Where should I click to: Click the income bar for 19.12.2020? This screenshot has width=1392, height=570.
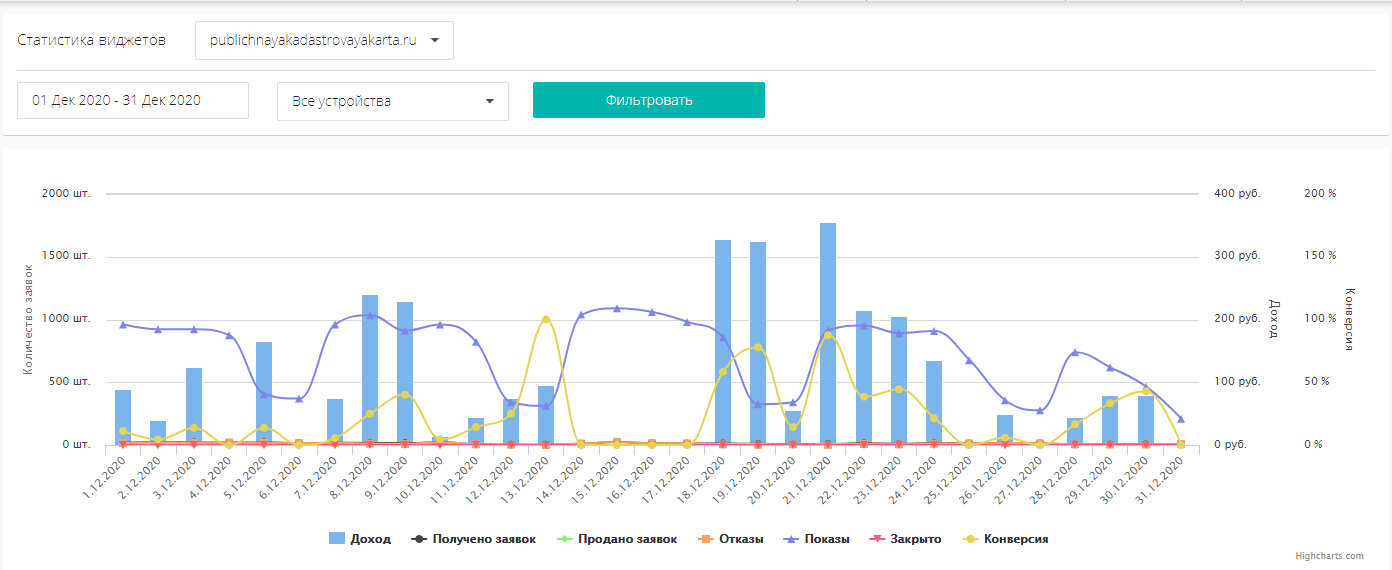click(x=758, y=343)
